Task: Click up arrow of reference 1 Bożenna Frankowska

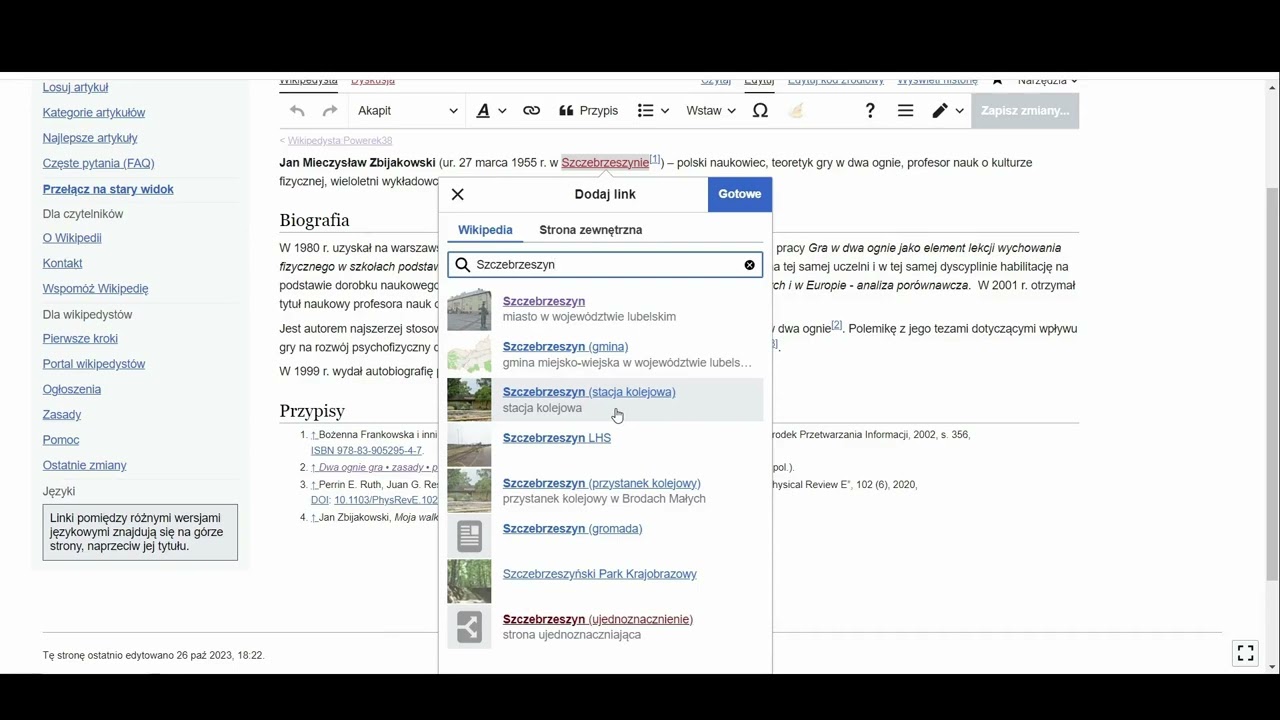Action: coord(314,435)
